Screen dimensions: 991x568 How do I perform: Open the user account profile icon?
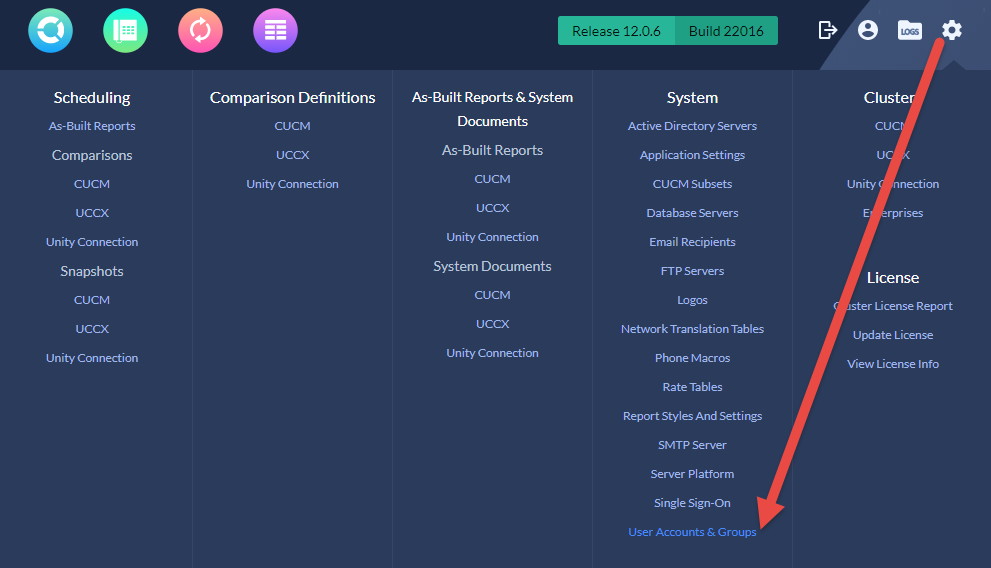point(868,30)
